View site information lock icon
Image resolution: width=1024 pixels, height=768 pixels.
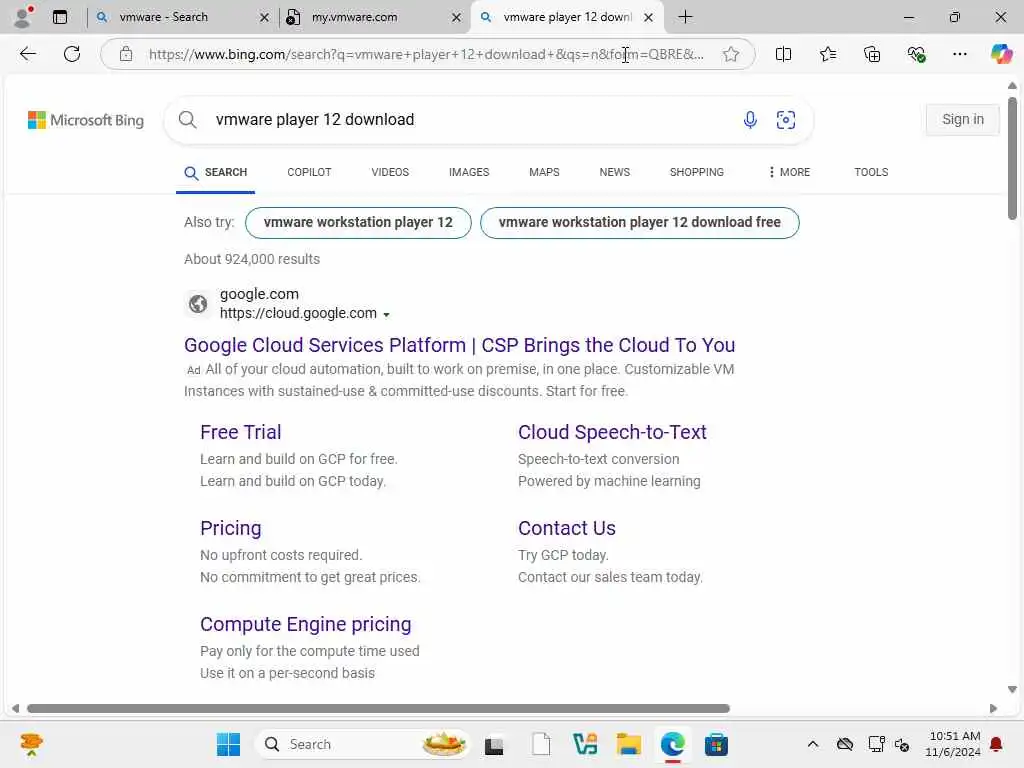click(x=126, y=54)
